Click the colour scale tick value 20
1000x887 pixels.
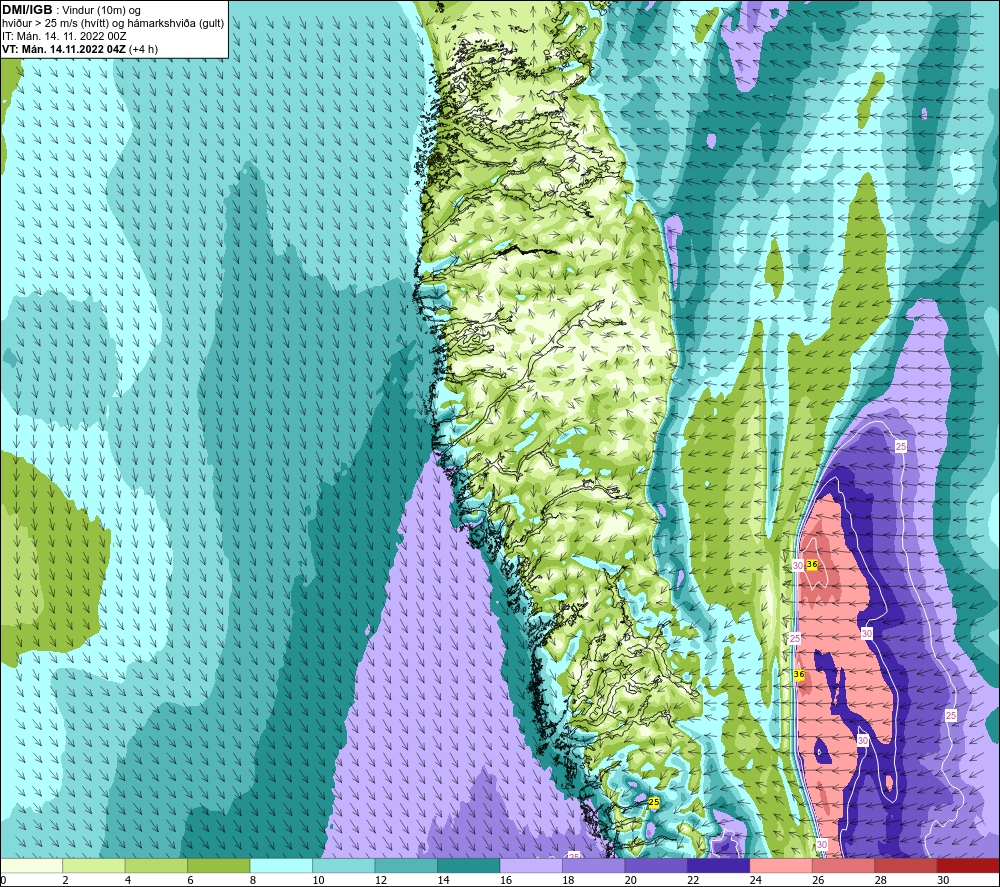pyautogui.click(x=631, y=881)
